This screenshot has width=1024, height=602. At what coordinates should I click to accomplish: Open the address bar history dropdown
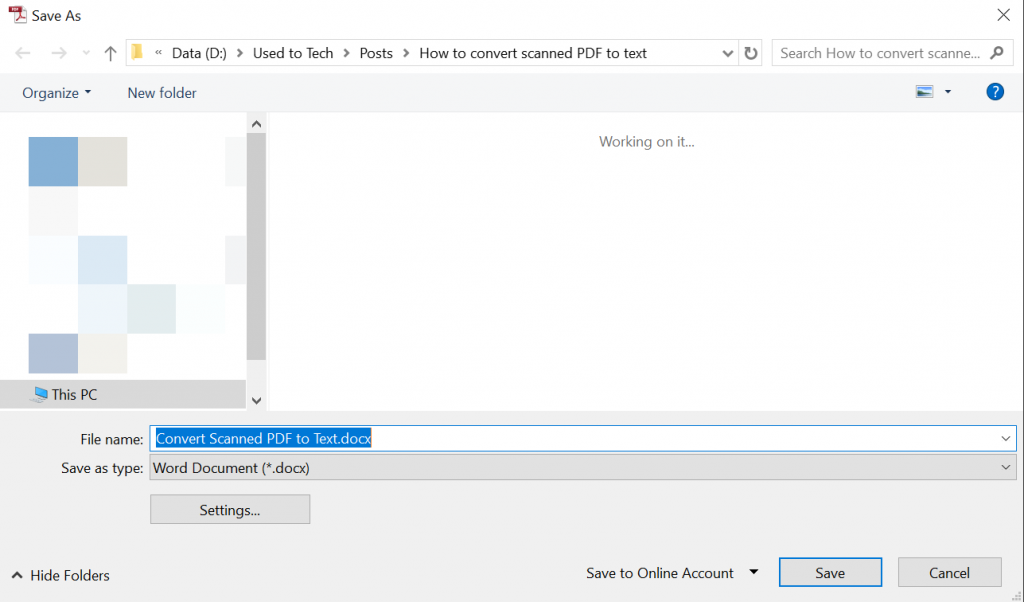point(727,53)
